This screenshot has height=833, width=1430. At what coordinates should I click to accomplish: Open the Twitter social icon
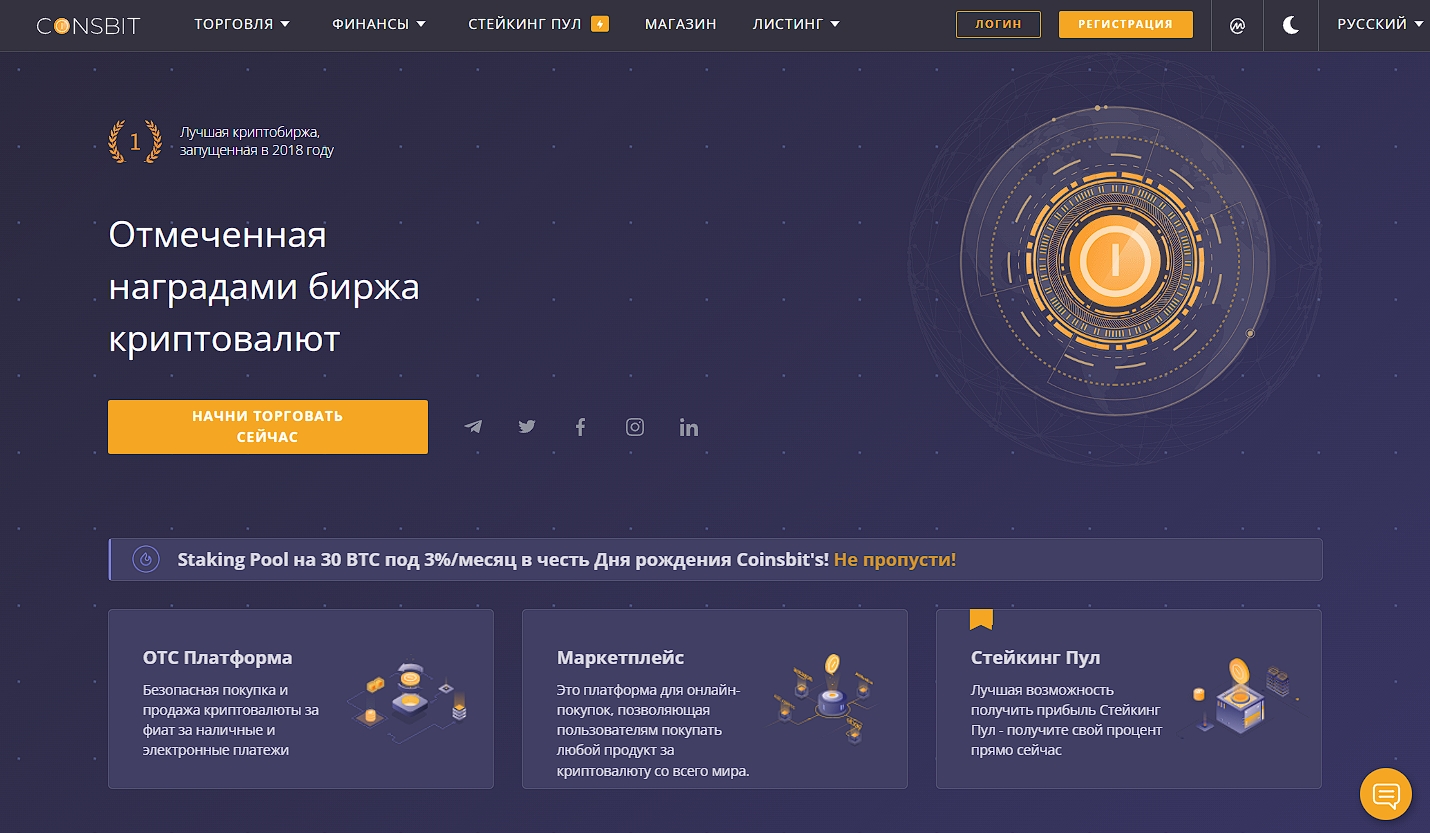527,427
